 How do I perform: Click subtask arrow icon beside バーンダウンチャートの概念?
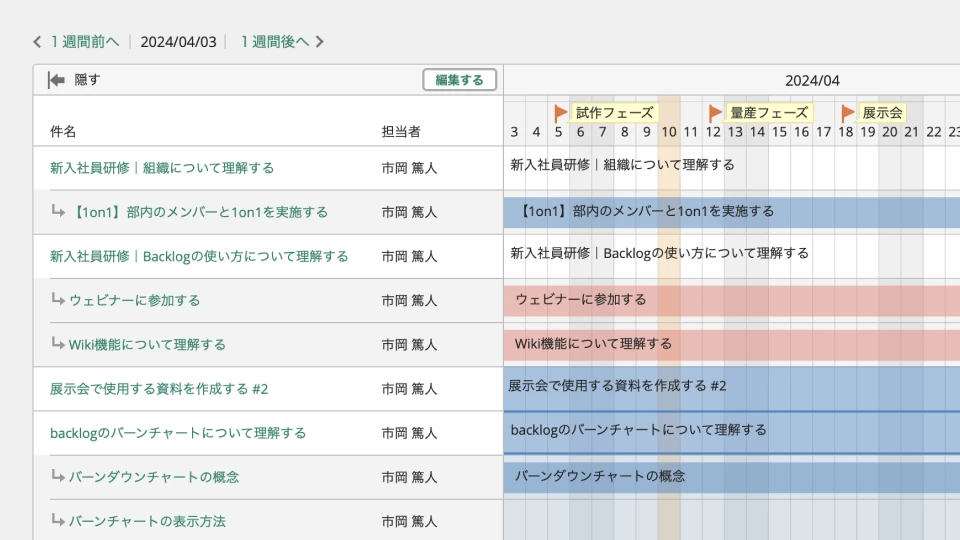(x=58, y=476)
